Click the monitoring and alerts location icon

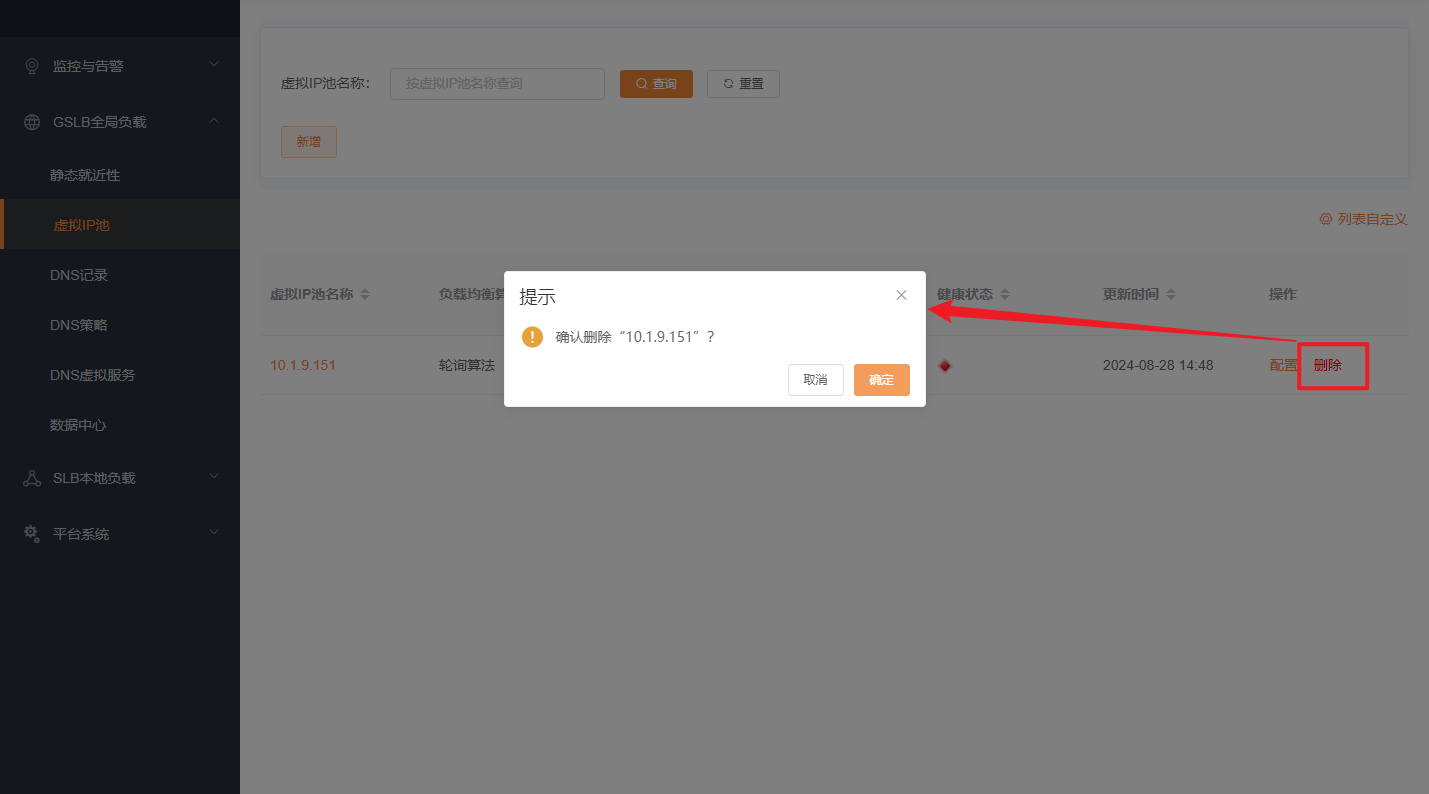[x=32, y=66]
